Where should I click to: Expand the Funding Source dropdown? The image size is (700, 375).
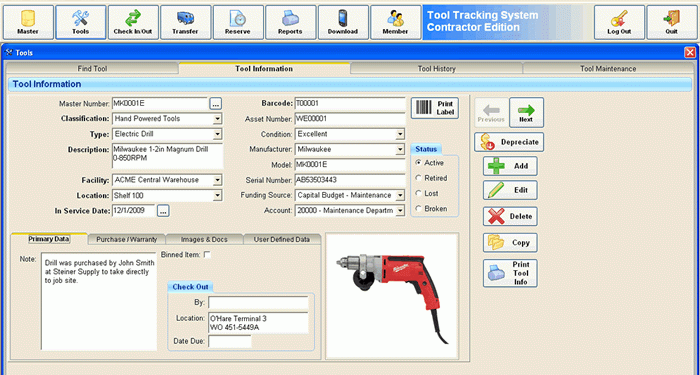coord(400,196)
